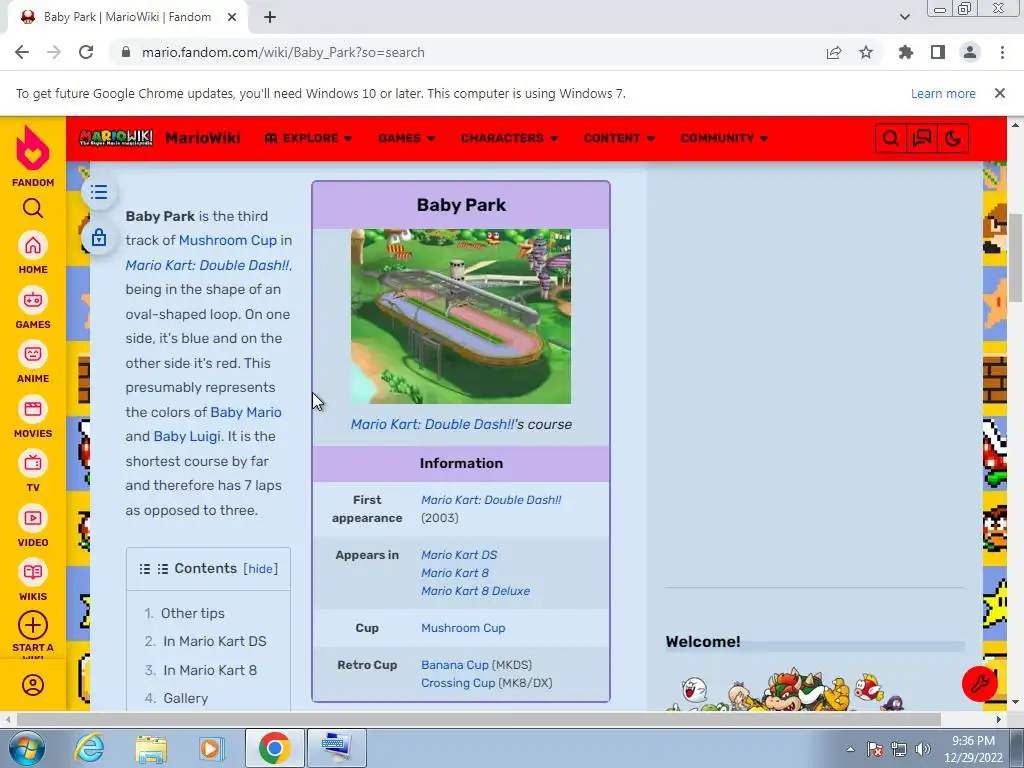Click the page protection lock icon
1024x768 pixels.
[x=99, y=237]
